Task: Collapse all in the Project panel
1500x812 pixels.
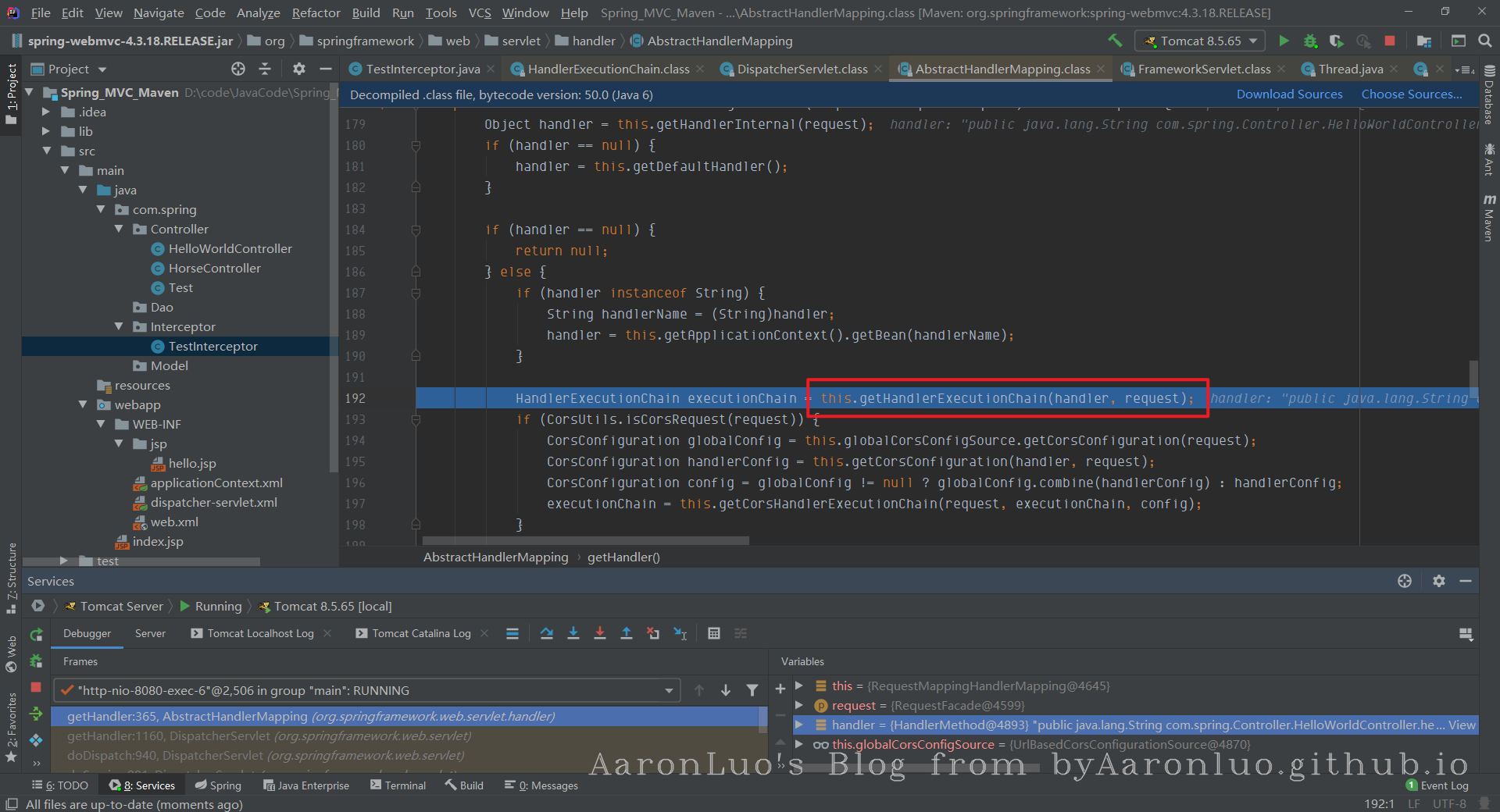Action: click(265, 69)
